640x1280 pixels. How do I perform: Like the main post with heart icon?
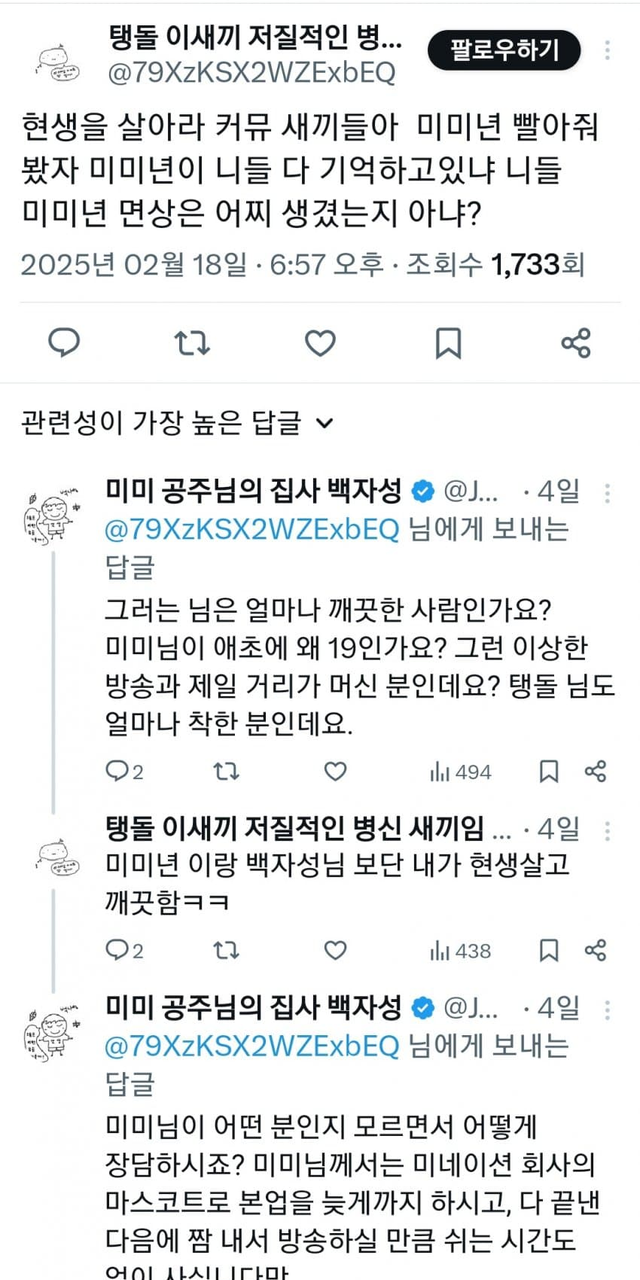(320, 343)
